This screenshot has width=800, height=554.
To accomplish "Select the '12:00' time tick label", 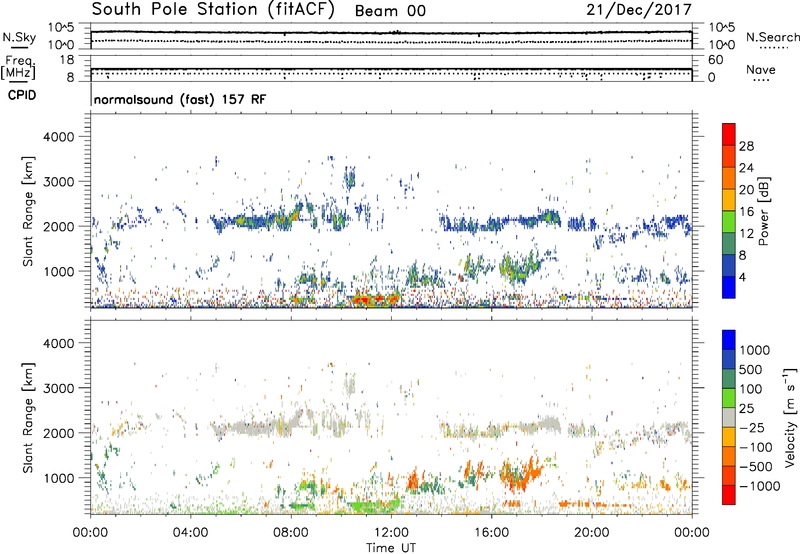I will (x=391, y=533).
